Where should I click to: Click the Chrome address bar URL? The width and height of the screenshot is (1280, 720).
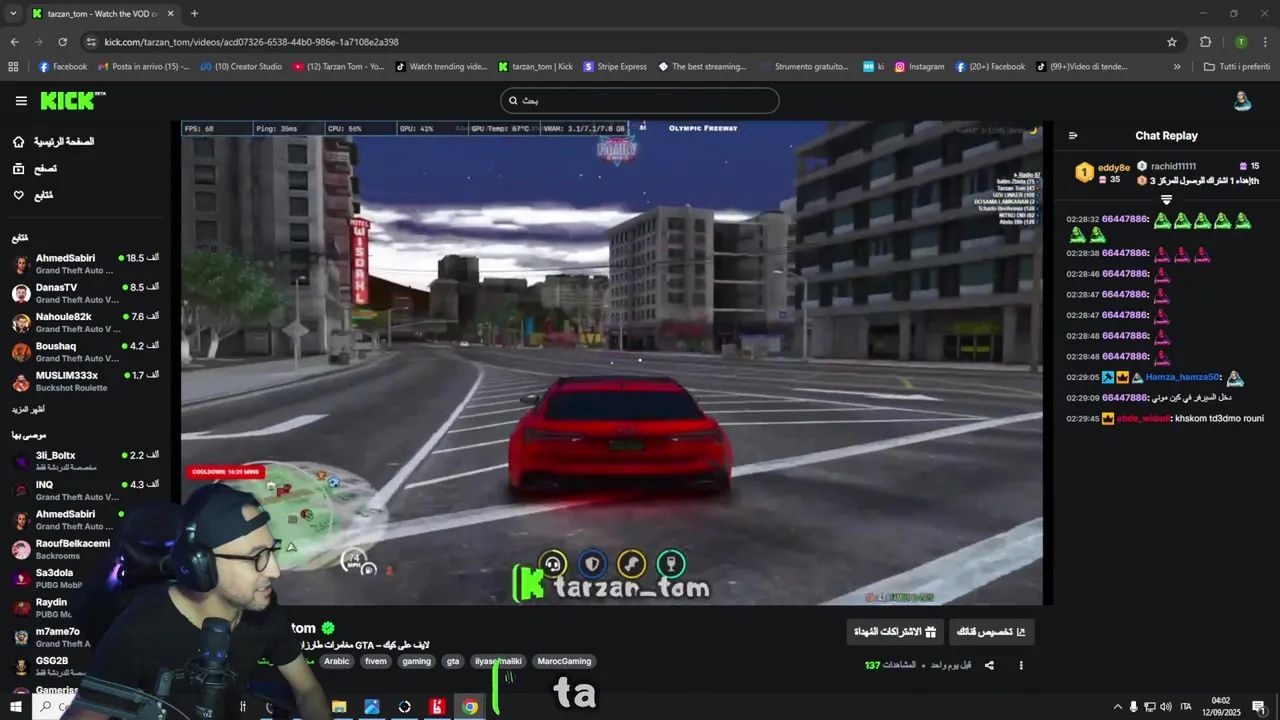251,42
